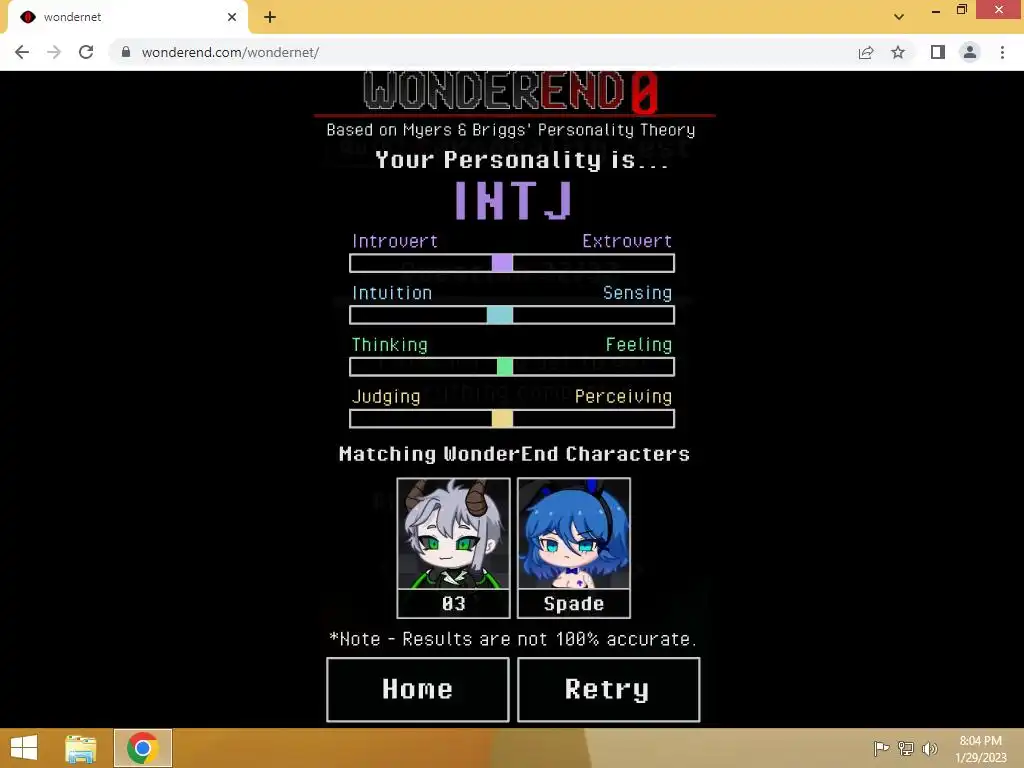Switch to the wondernet tab

pos(127,17)
